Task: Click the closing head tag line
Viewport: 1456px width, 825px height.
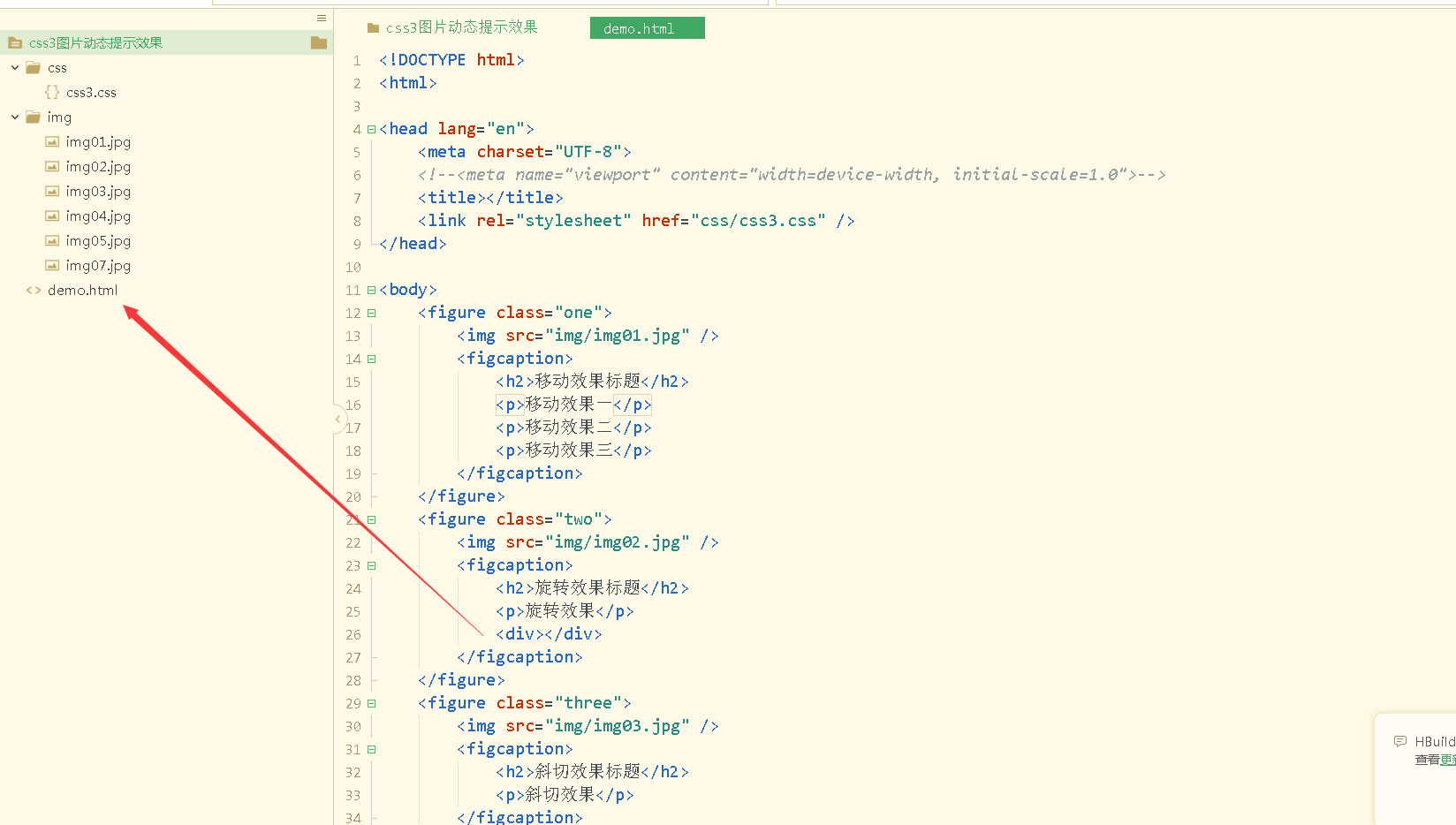Action: tap(413, 244)
